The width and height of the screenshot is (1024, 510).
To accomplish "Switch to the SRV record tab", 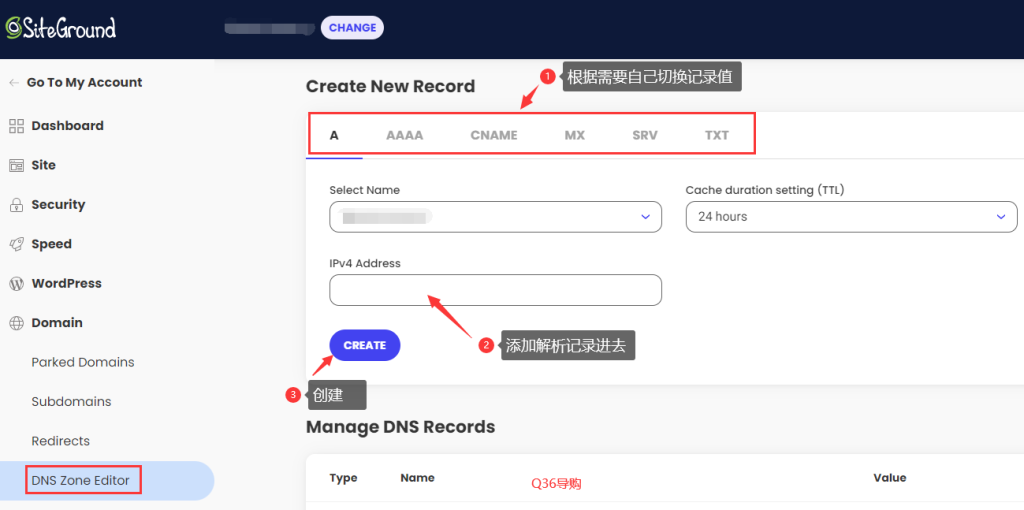I will tap(645, 136).
